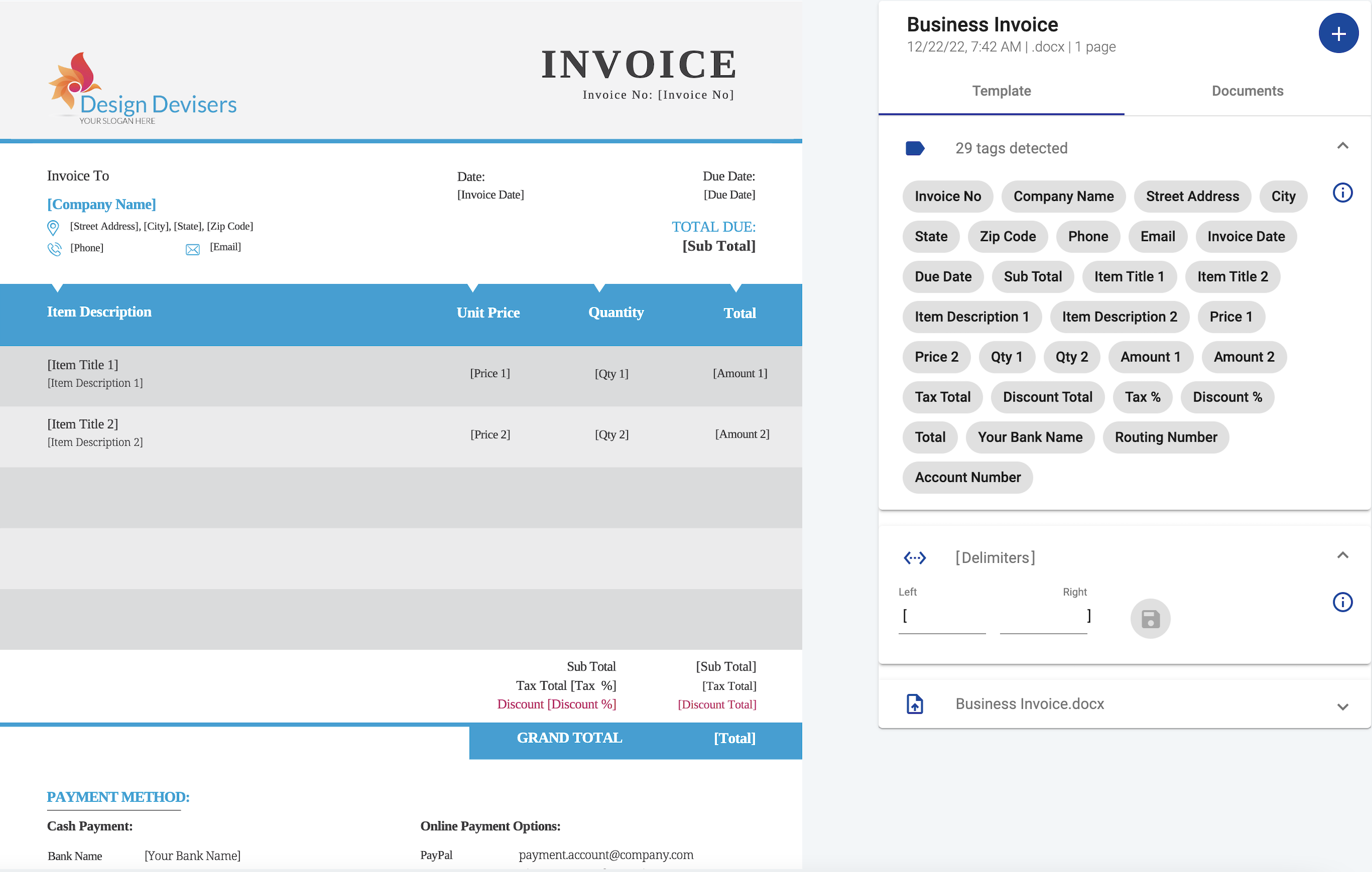Switch to the Documents tab
The width and height of the screenshot is (1372, 872).
click(1248, 91)
